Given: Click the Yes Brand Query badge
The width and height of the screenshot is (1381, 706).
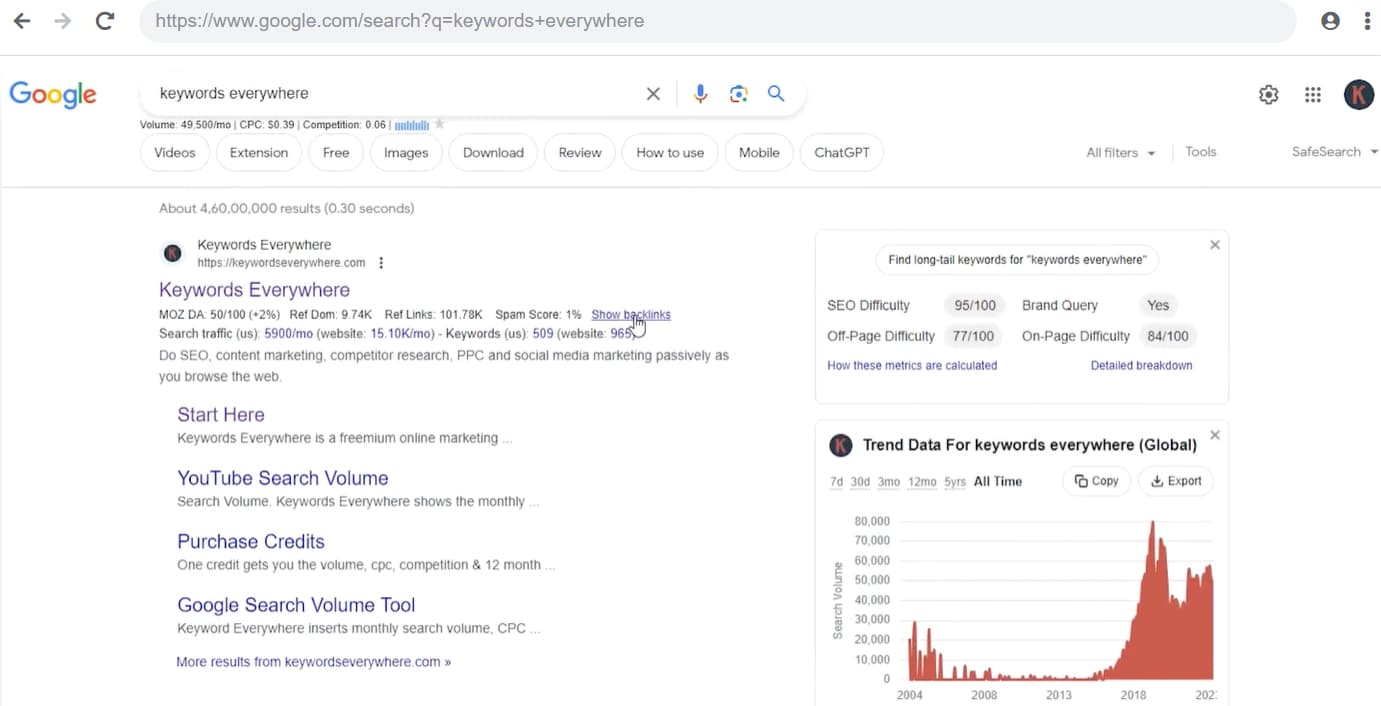Looking at the screenshot, I should [1158, 306].
